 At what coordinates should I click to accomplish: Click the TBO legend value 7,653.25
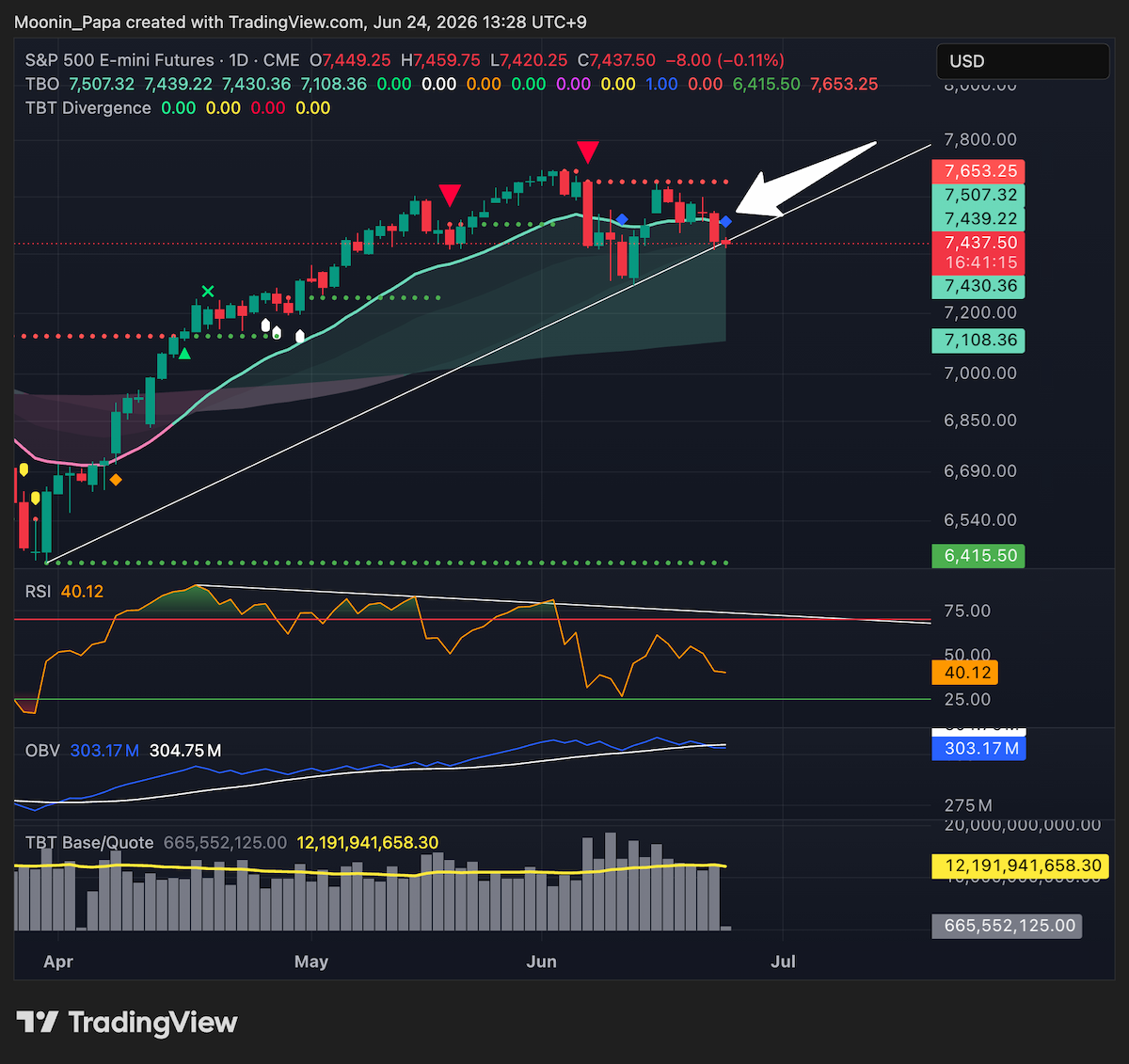(x=844, y=84)
